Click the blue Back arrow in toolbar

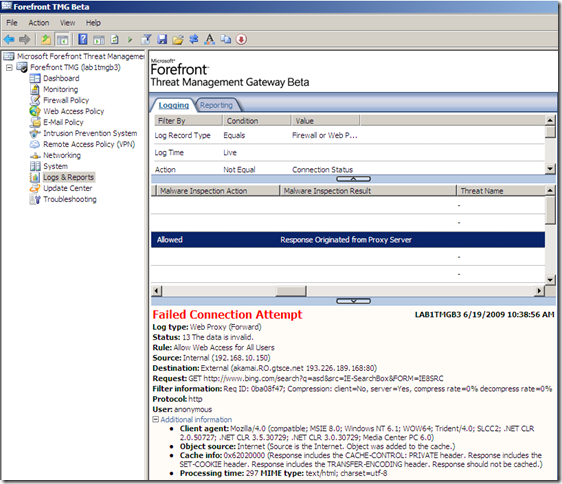tap(9, 39)
